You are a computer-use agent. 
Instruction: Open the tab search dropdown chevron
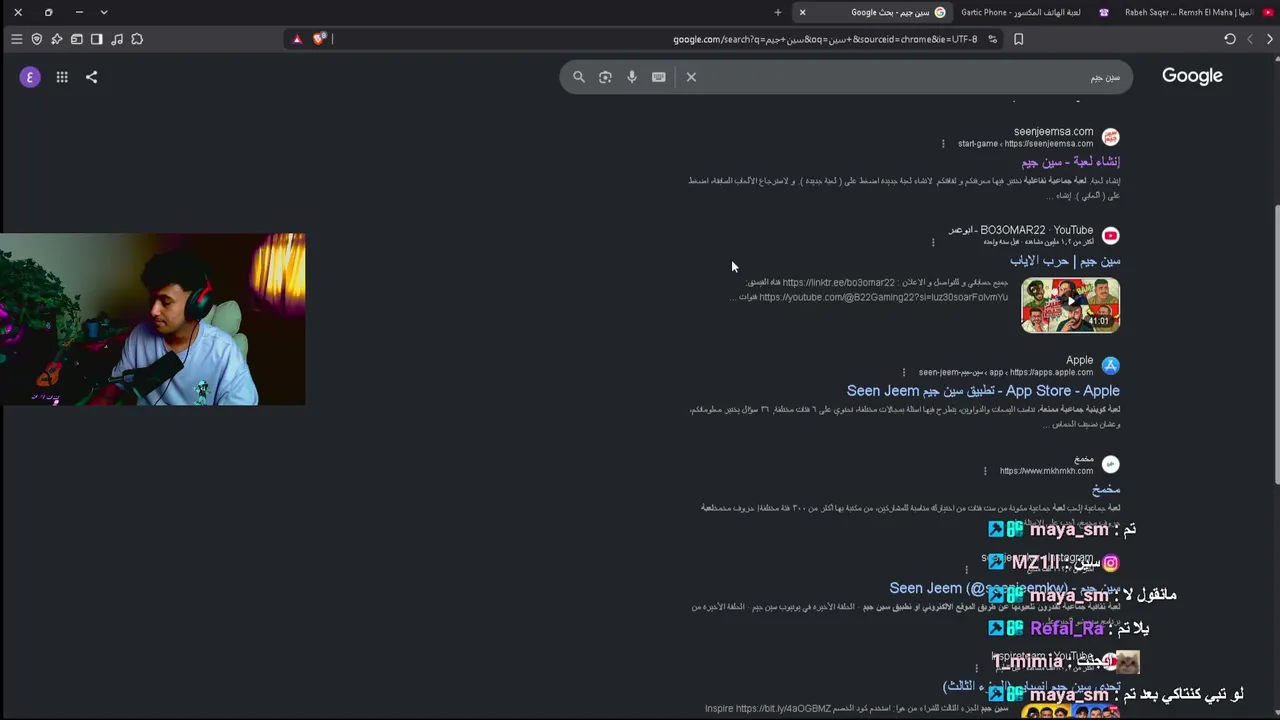[x=103, y=12]
